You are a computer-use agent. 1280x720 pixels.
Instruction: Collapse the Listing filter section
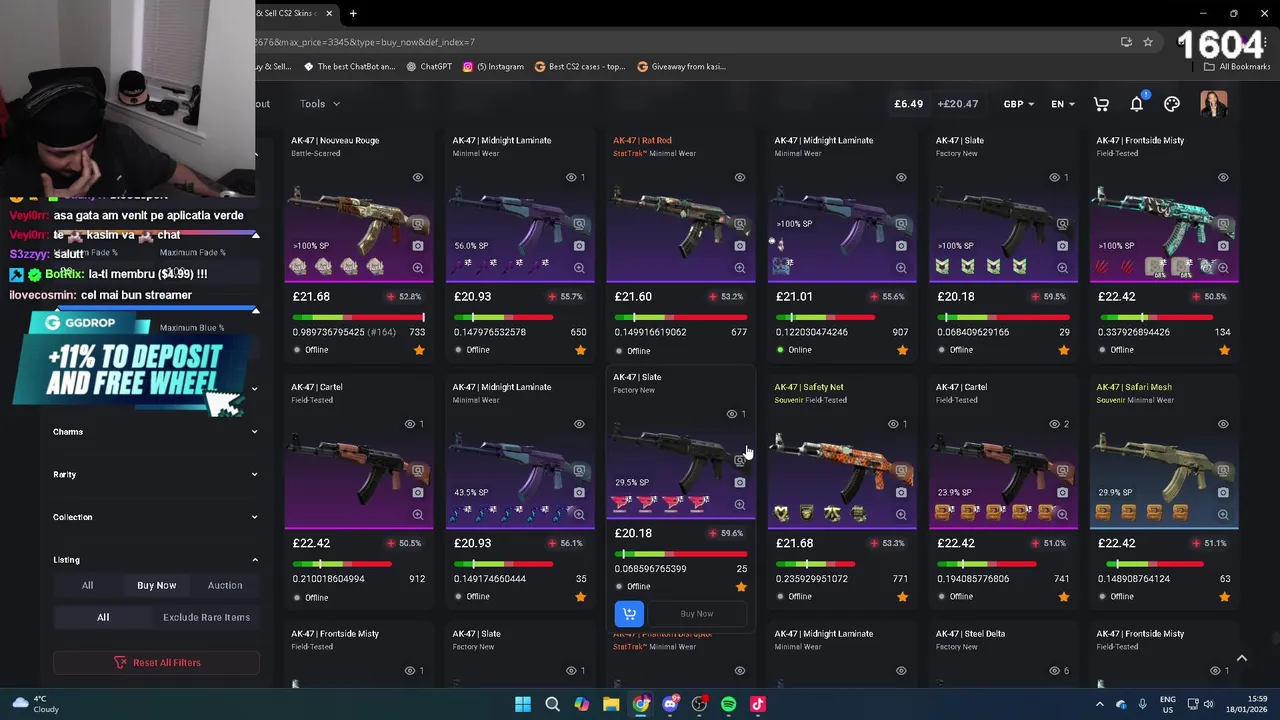[156, 560]
